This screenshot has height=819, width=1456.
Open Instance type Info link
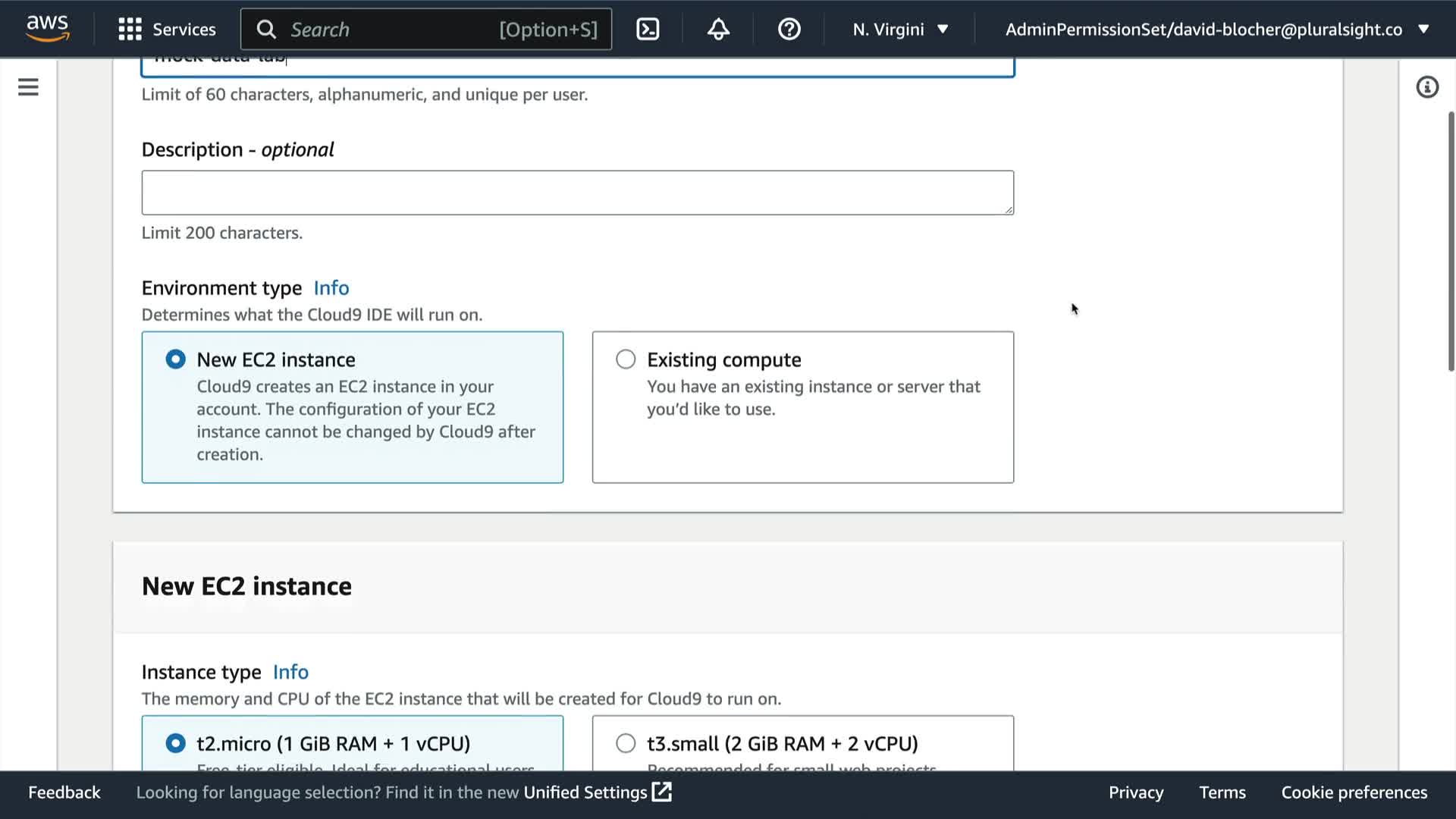point(290,672)
